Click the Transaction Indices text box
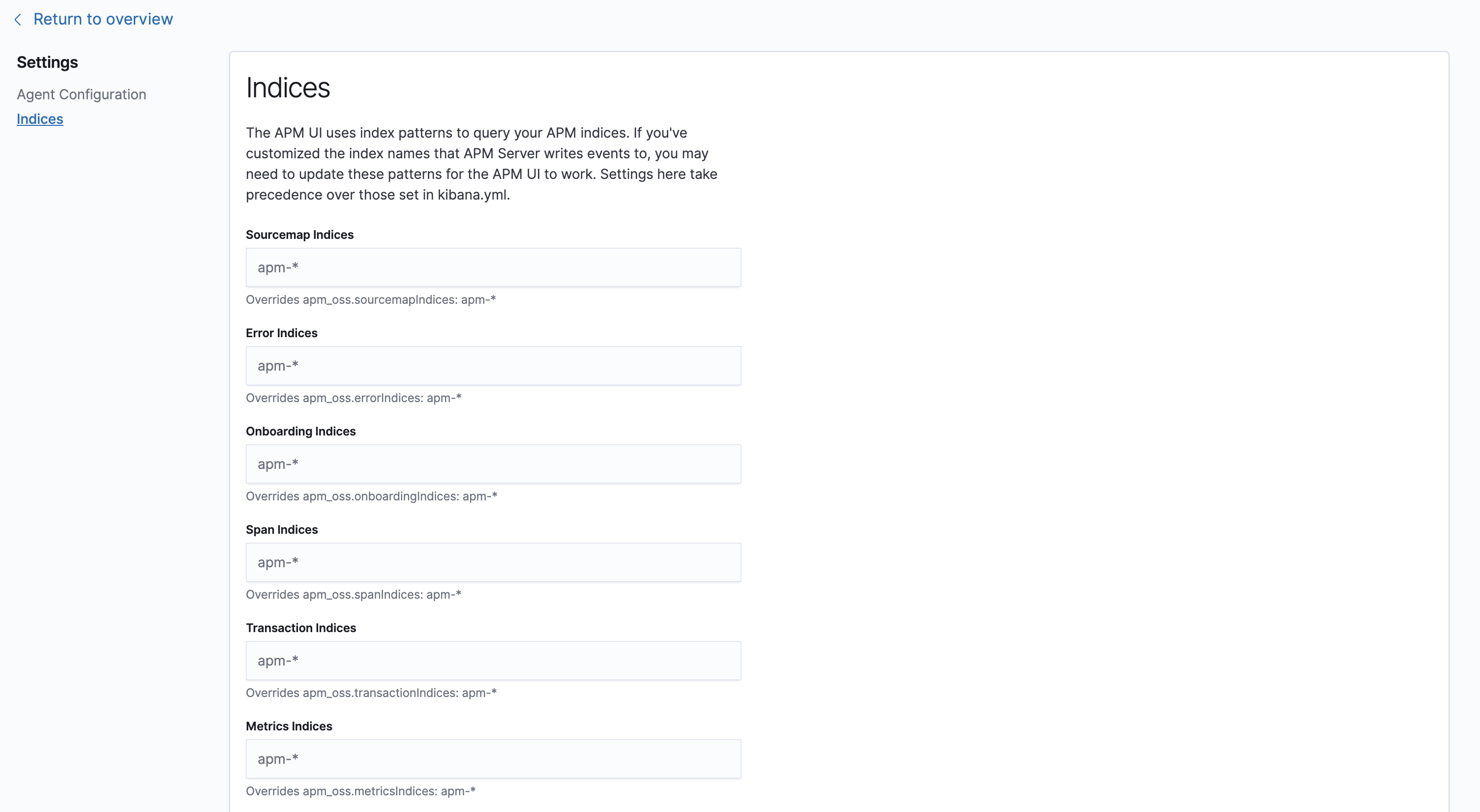1480x812 pixels. pyautogui.click(x=493, y=661)
